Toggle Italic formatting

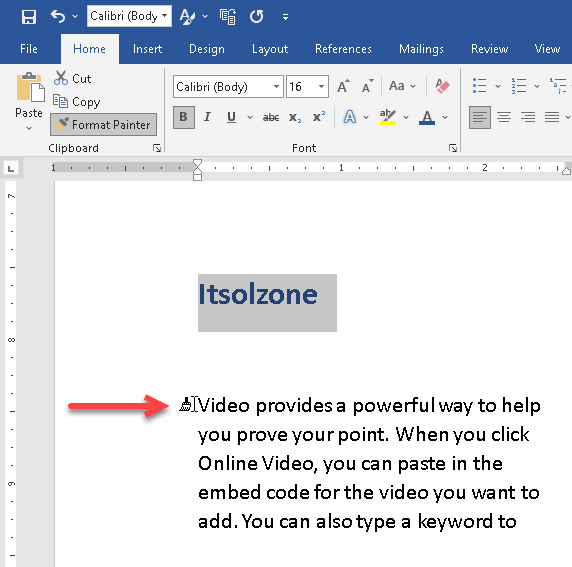pos(207,117)
